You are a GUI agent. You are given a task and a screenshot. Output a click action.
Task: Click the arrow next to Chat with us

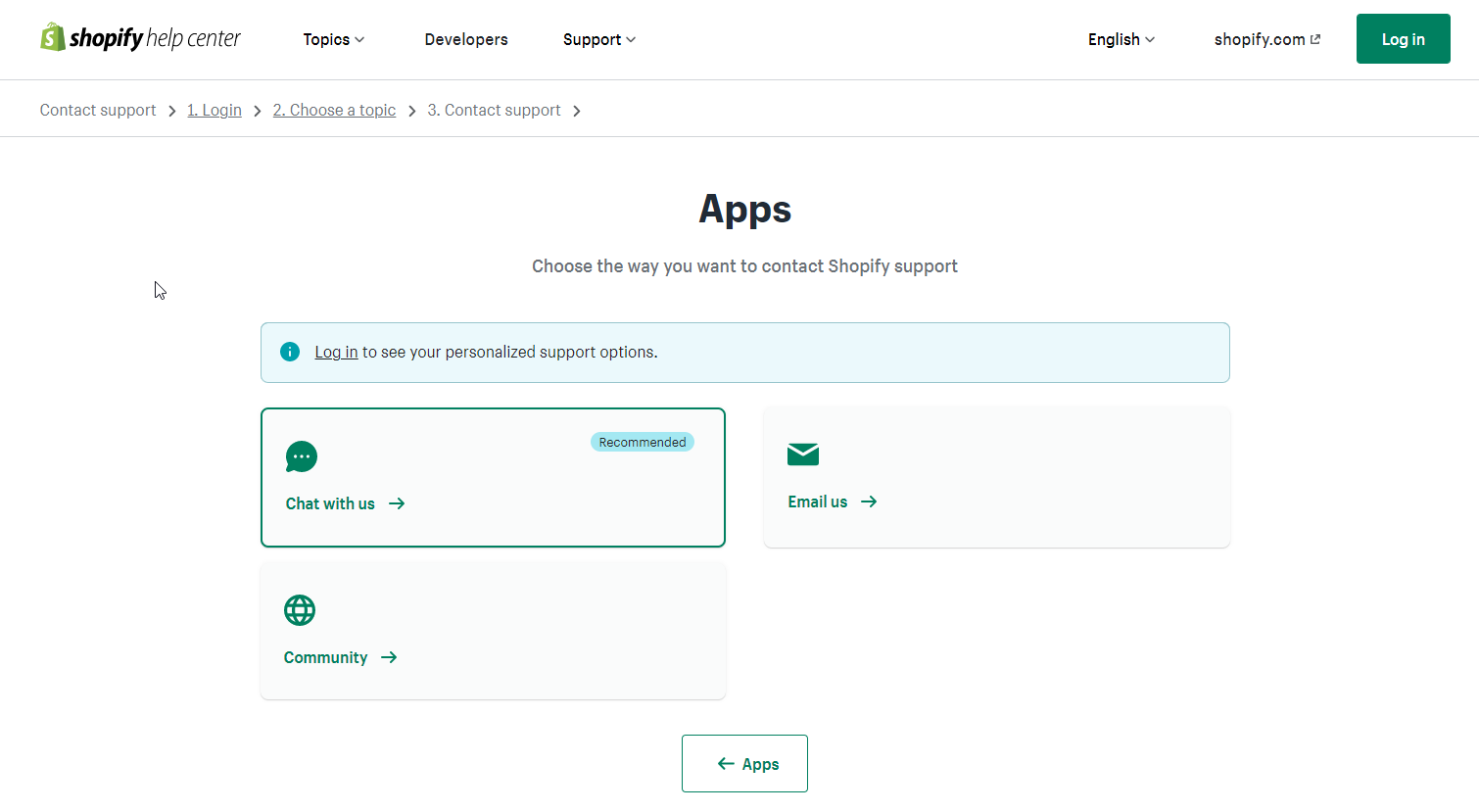[x=397, y=503]
